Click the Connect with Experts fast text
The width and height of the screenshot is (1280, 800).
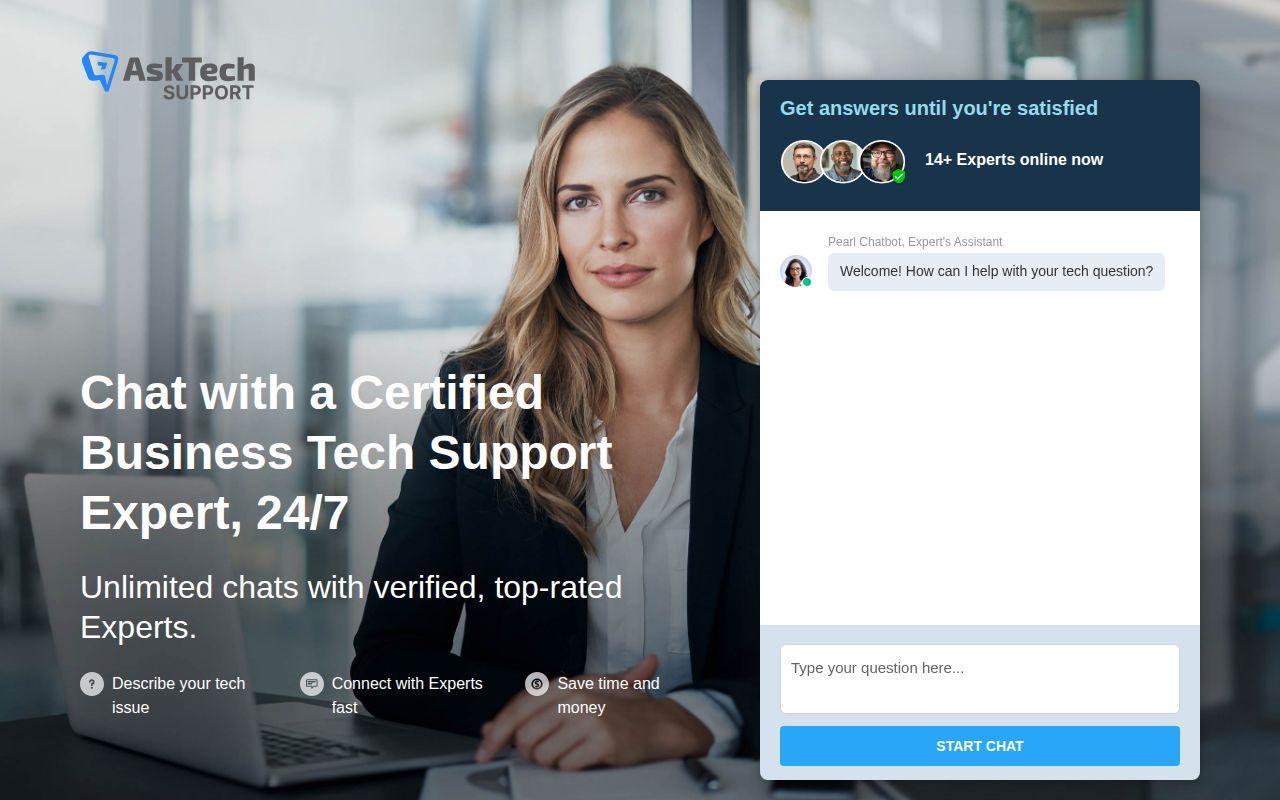coord(407,695)
